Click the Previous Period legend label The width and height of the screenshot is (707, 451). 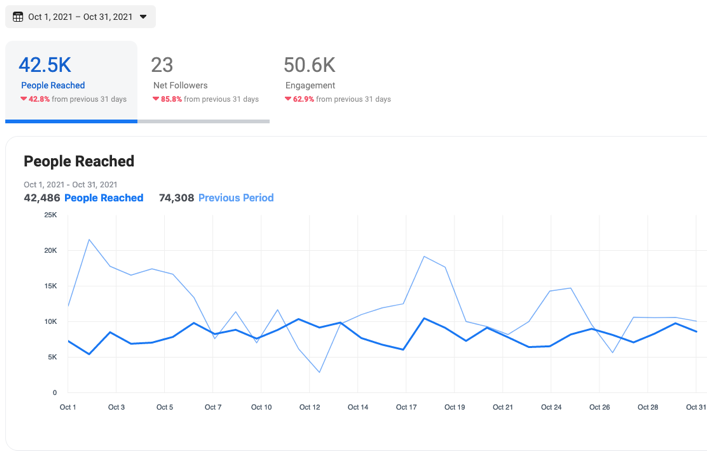tap(236, 198)
